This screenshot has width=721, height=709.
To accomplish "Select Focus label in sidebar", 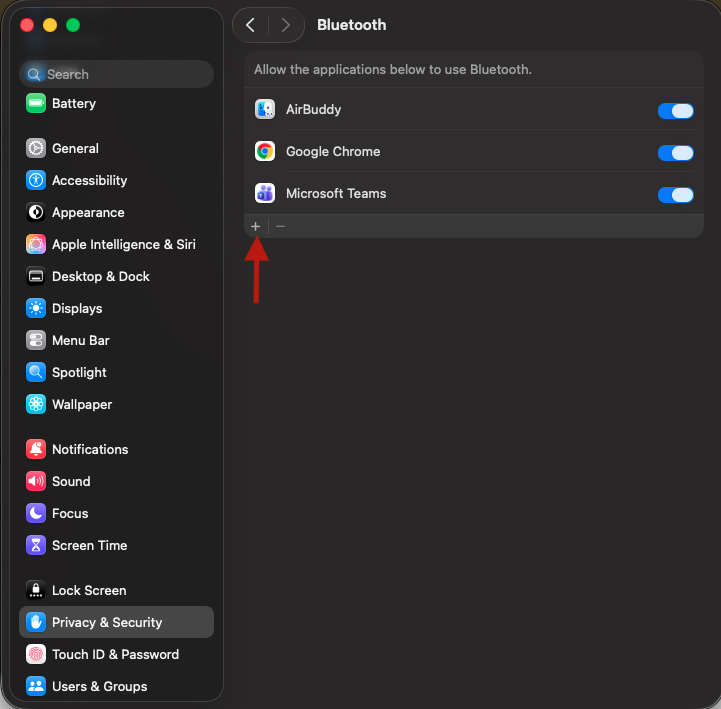I will tap(70, 513).
